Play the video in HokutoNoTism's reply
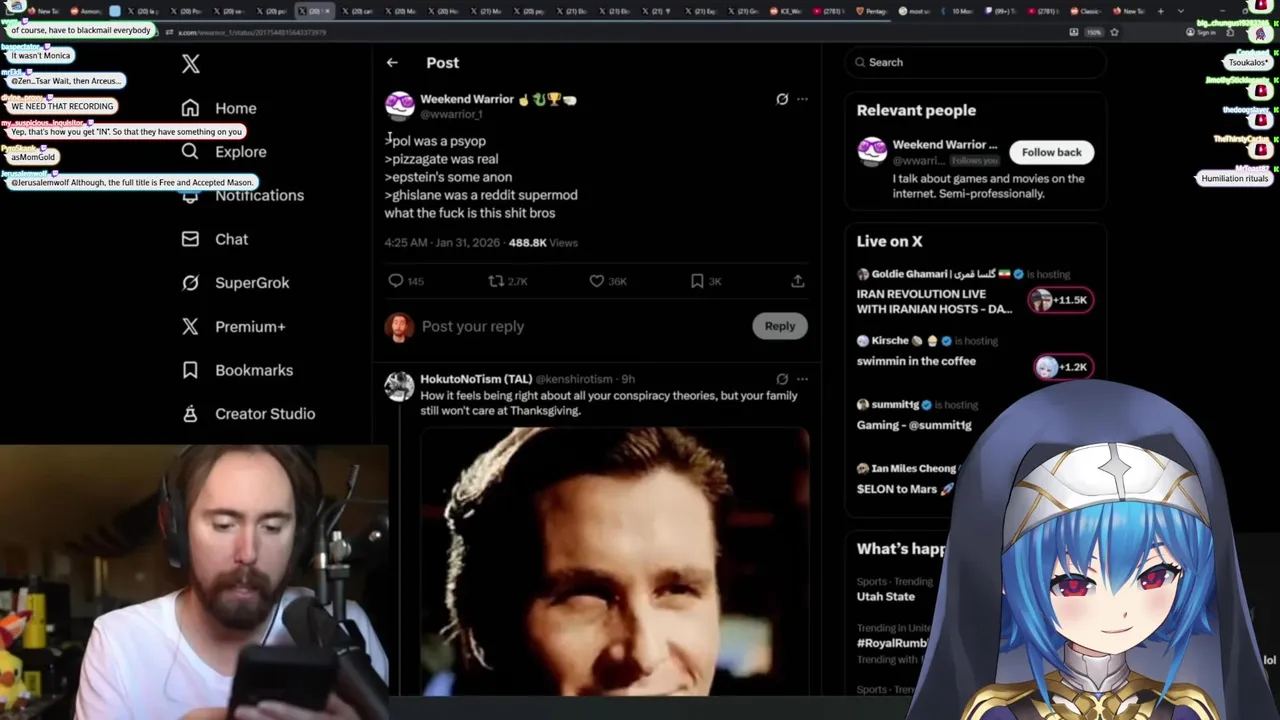The image size is (1280, 720). point(614,560)
